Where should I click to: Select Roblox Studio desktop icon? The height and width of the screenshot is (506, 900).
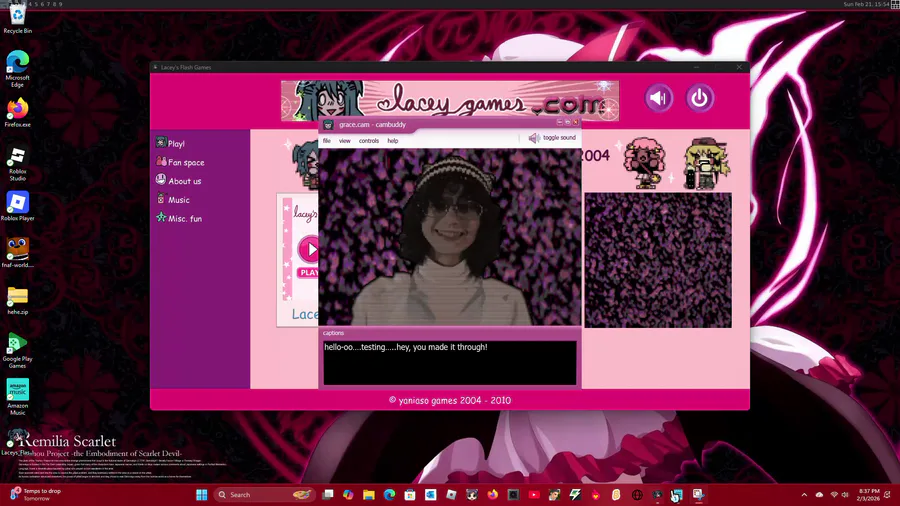pyautogui.click(x=17, y=163)
